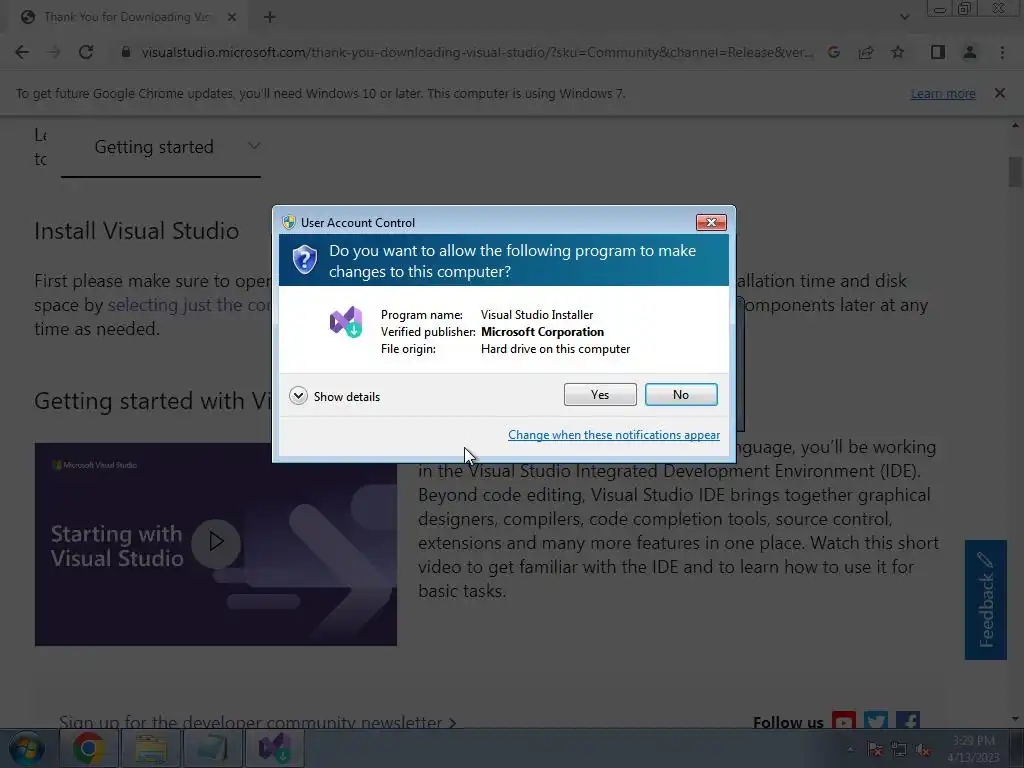Click the page vertical scrollbar thumb
1024x768 pixels.
[1015, 171]
